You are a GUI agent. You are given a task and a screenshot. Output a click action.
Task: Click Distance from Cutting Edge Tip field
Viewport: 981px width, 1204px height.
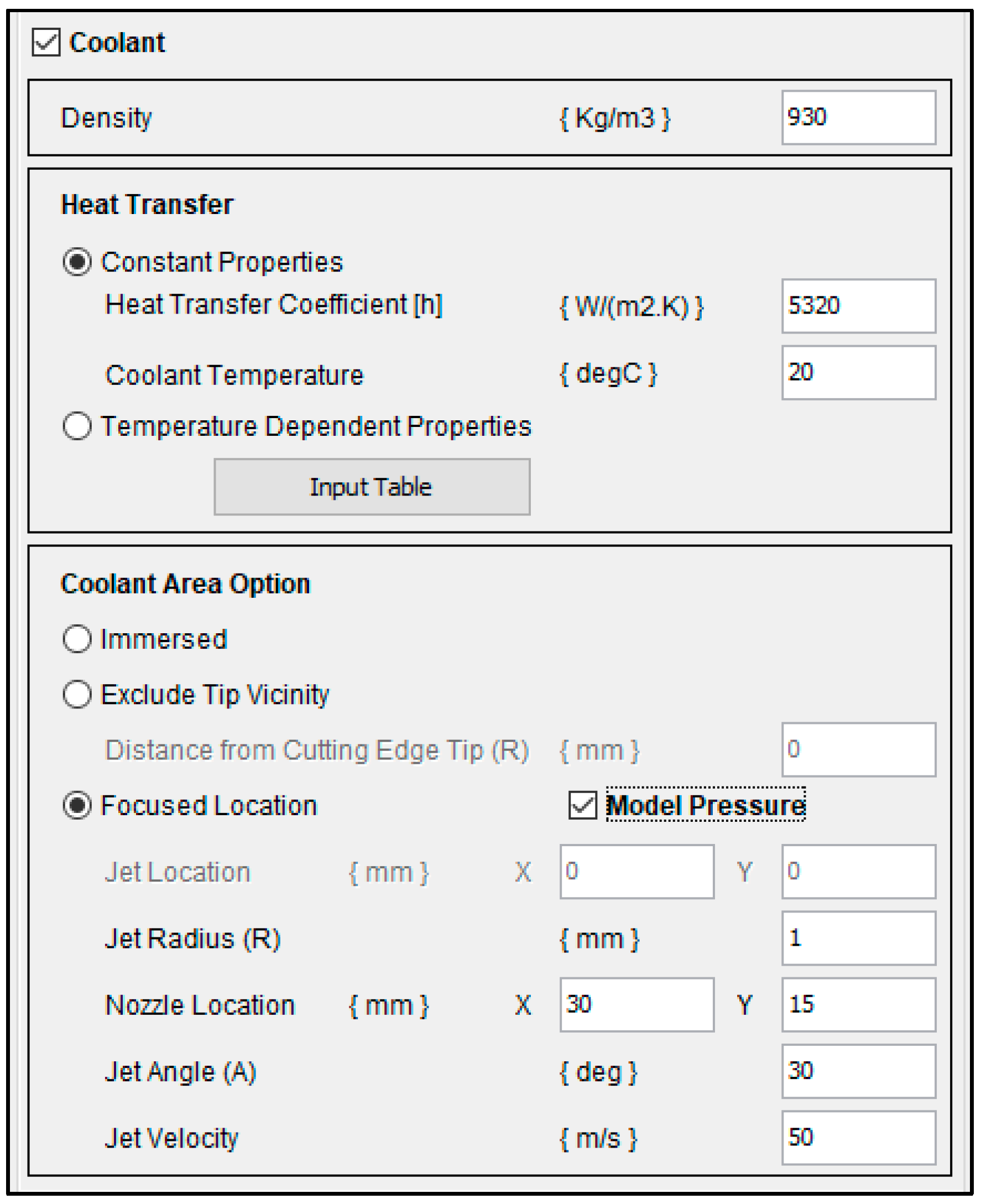pos(858,749)
